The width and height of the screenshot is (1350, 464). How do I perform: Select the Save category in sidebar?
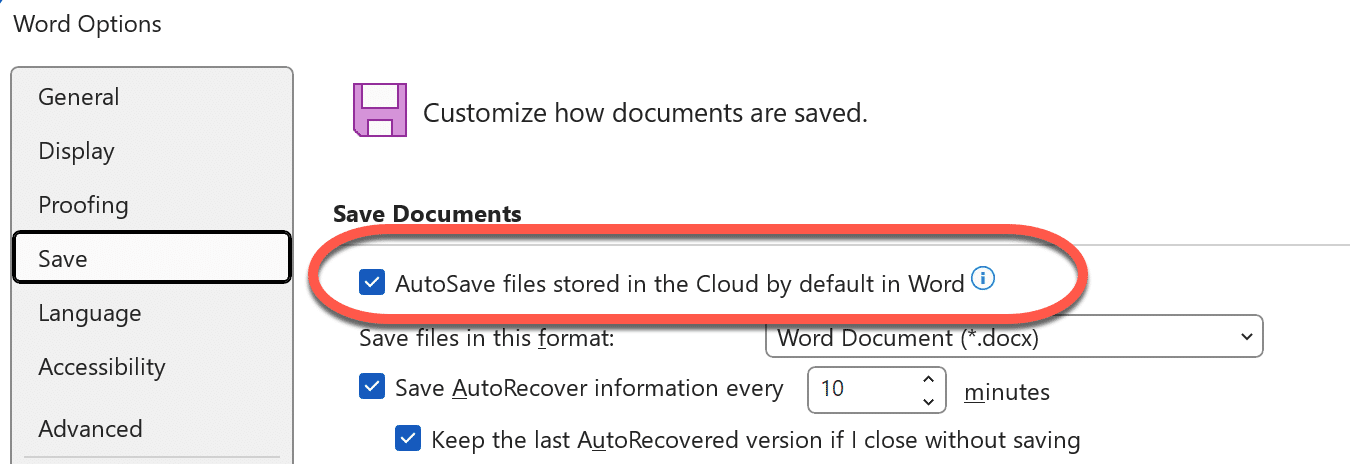click(x=63, y=259)
